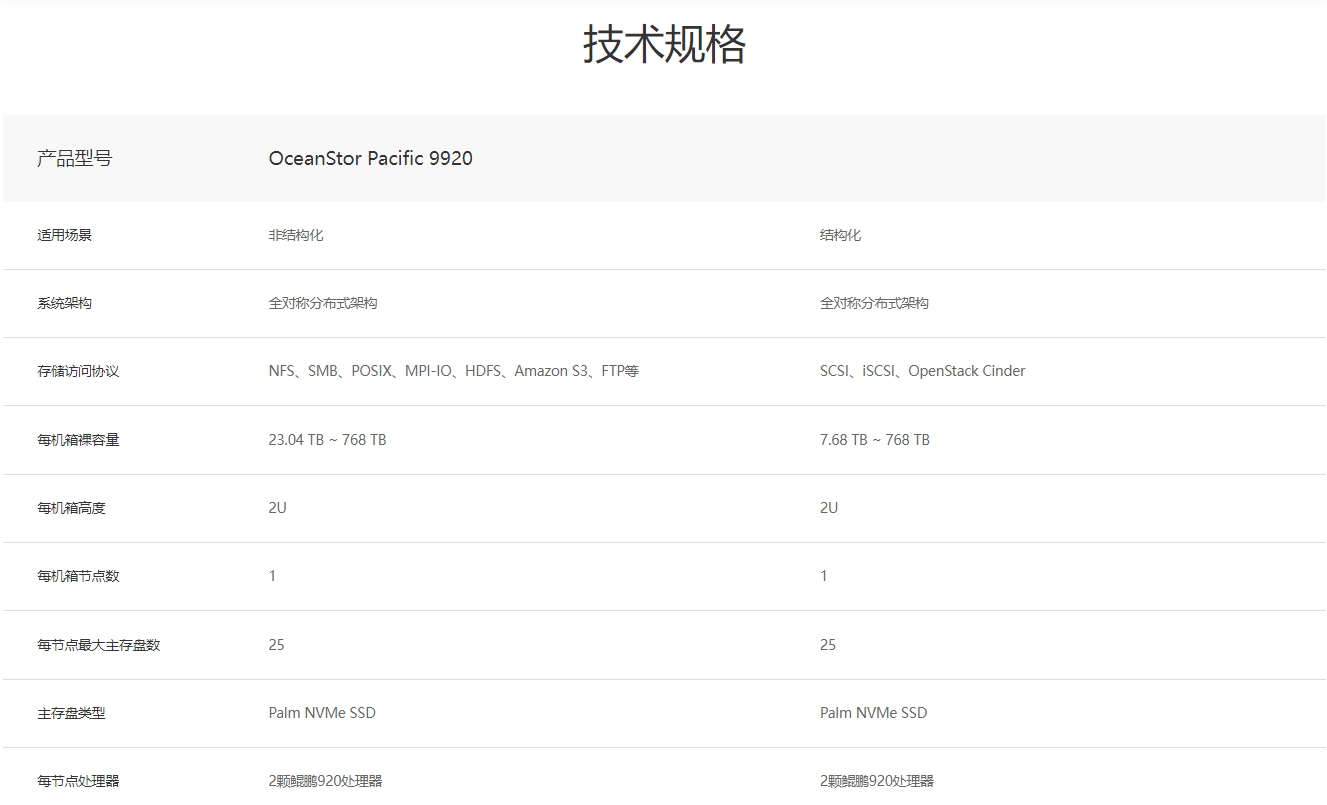Screen dimensions: 1327x805
Task: Select the 产品型号 label
Action: (x=75, y=158)
